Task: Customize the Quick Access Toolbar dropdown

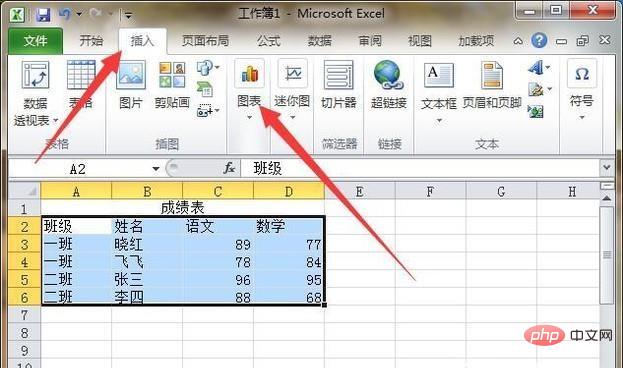Action: pos(128,16)
